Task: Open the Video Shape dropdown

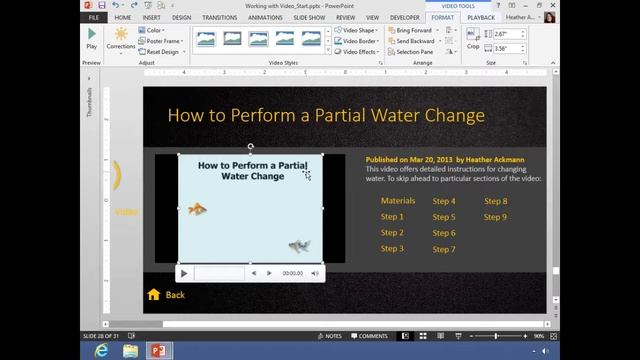Action: [357, 30]
